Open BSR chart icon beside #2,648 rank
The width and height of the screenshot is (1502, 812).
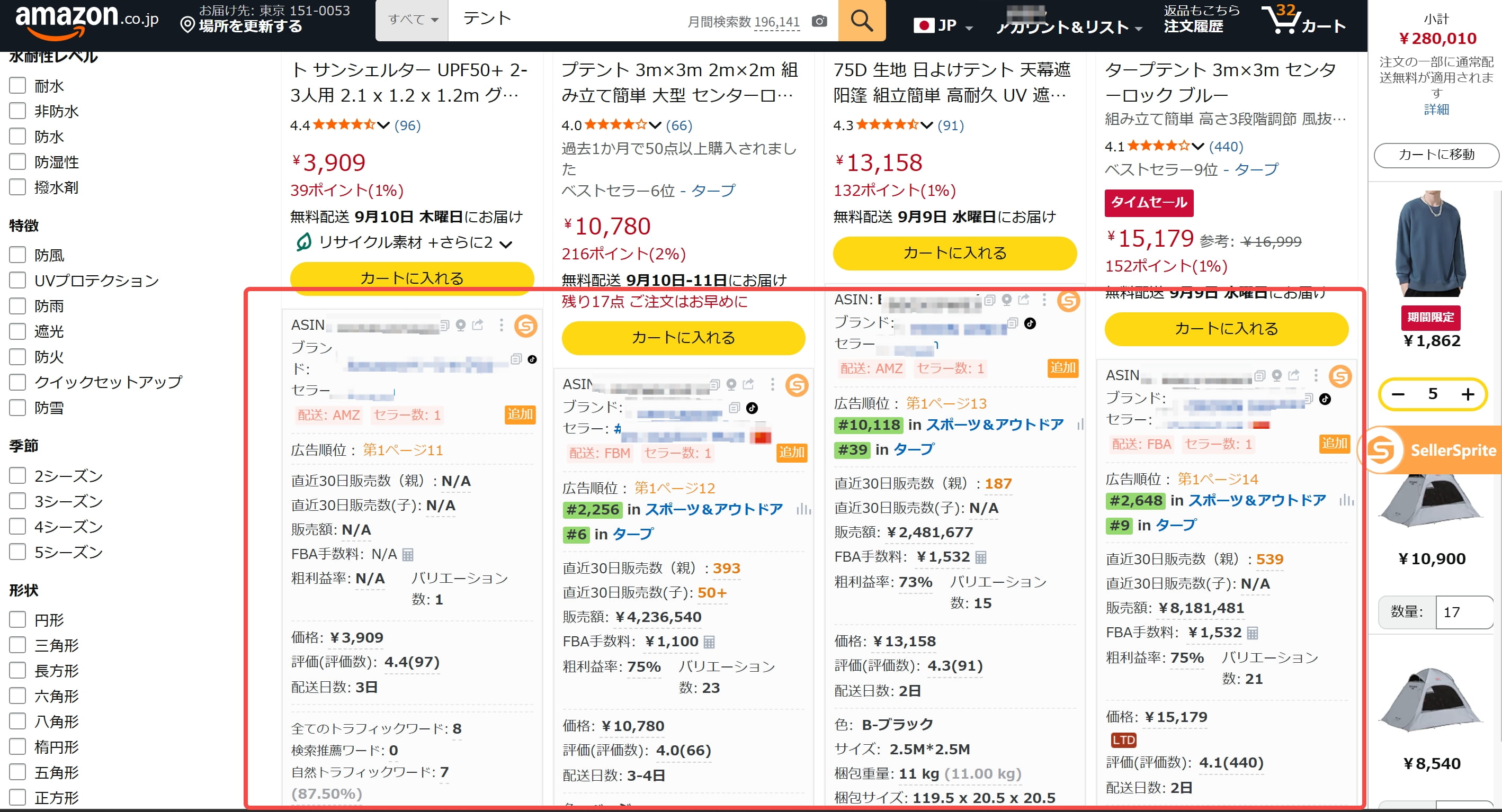[1347, 500]
